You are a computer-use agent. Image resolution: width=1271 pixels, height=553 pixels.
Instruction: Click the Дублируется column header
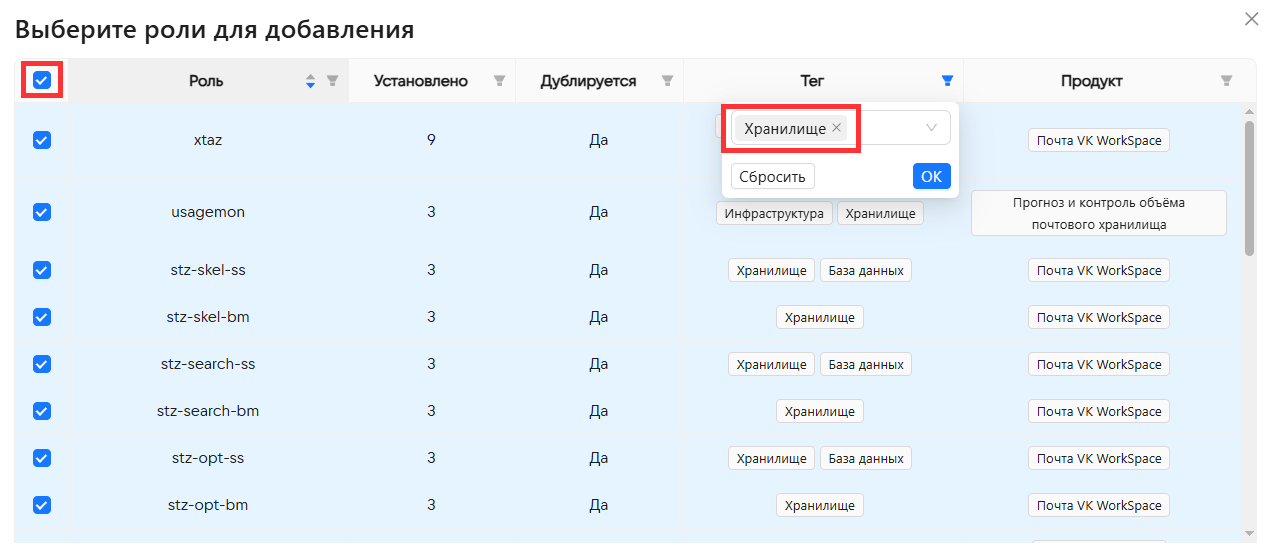click(x=588, y=81)
